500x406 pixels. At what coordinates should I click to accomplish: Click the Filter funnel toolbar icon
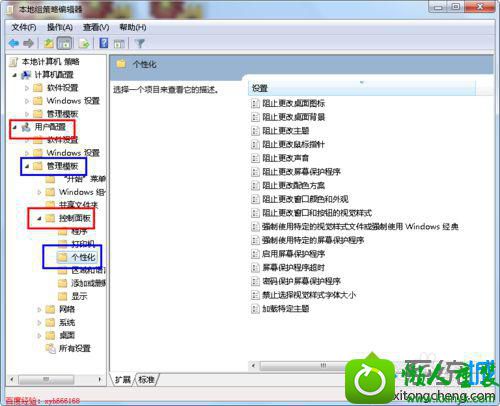point(140,43)
